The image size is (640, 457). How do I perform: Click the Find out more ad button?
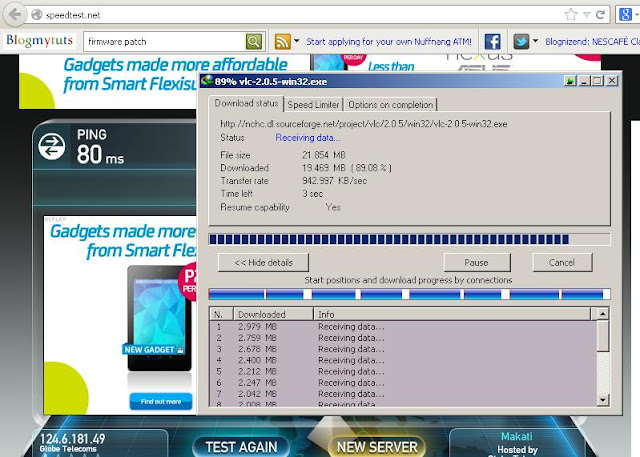tap(161, 402)
